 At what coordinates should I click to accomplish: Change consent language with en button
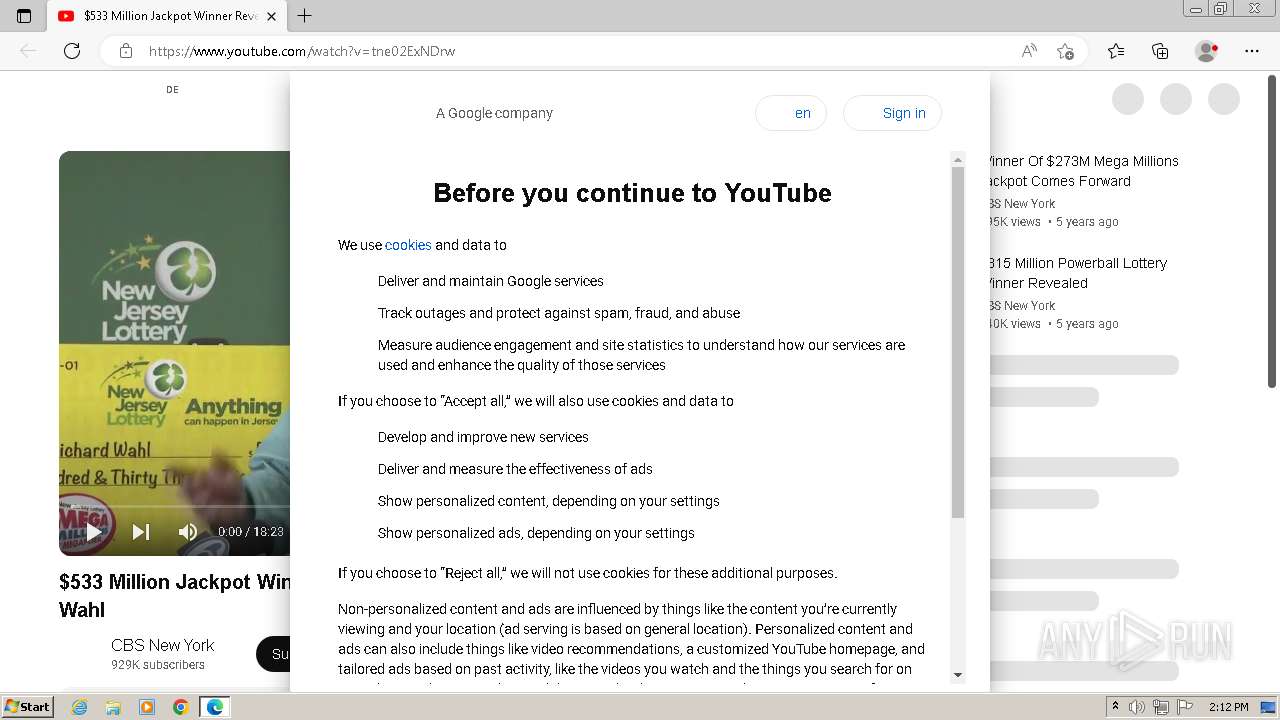coord(791,113)
